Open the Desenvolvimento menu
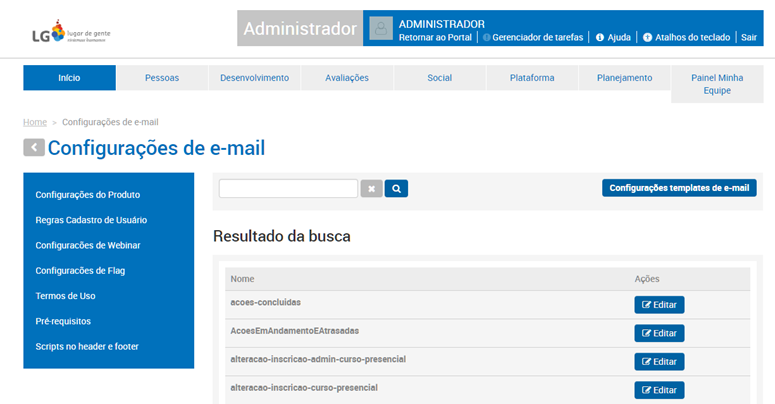The width and height of the screenshot is (775, 404). tap(255, 78)
